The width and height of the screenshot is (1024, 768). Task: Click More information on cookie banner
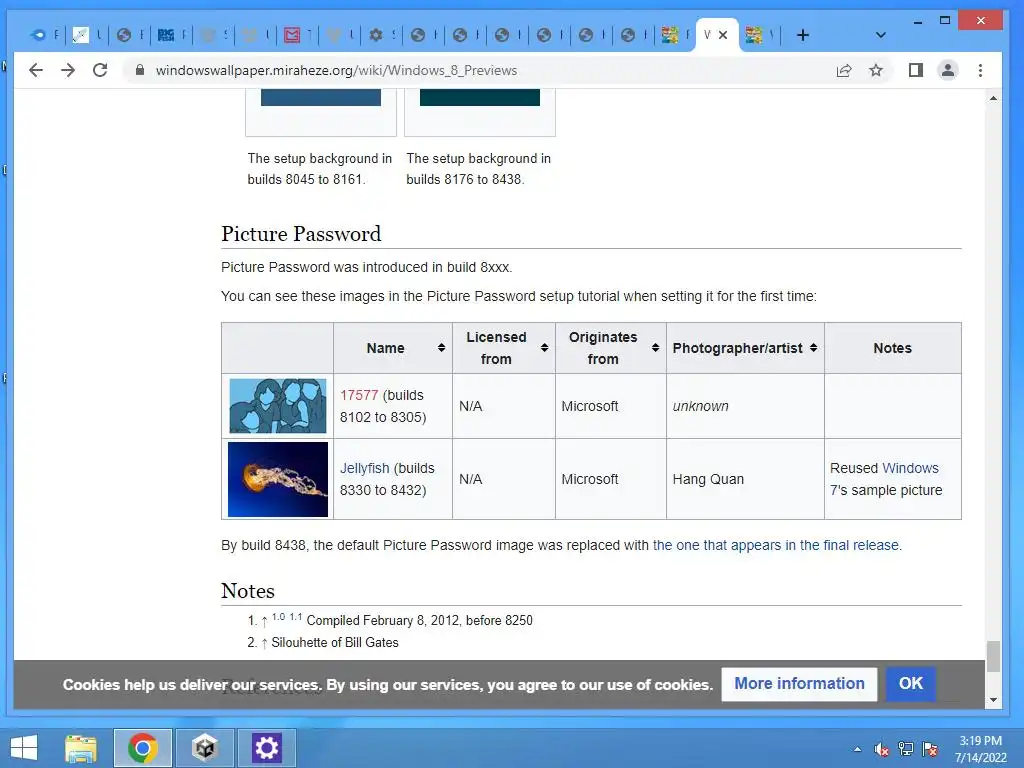[799, 684]
